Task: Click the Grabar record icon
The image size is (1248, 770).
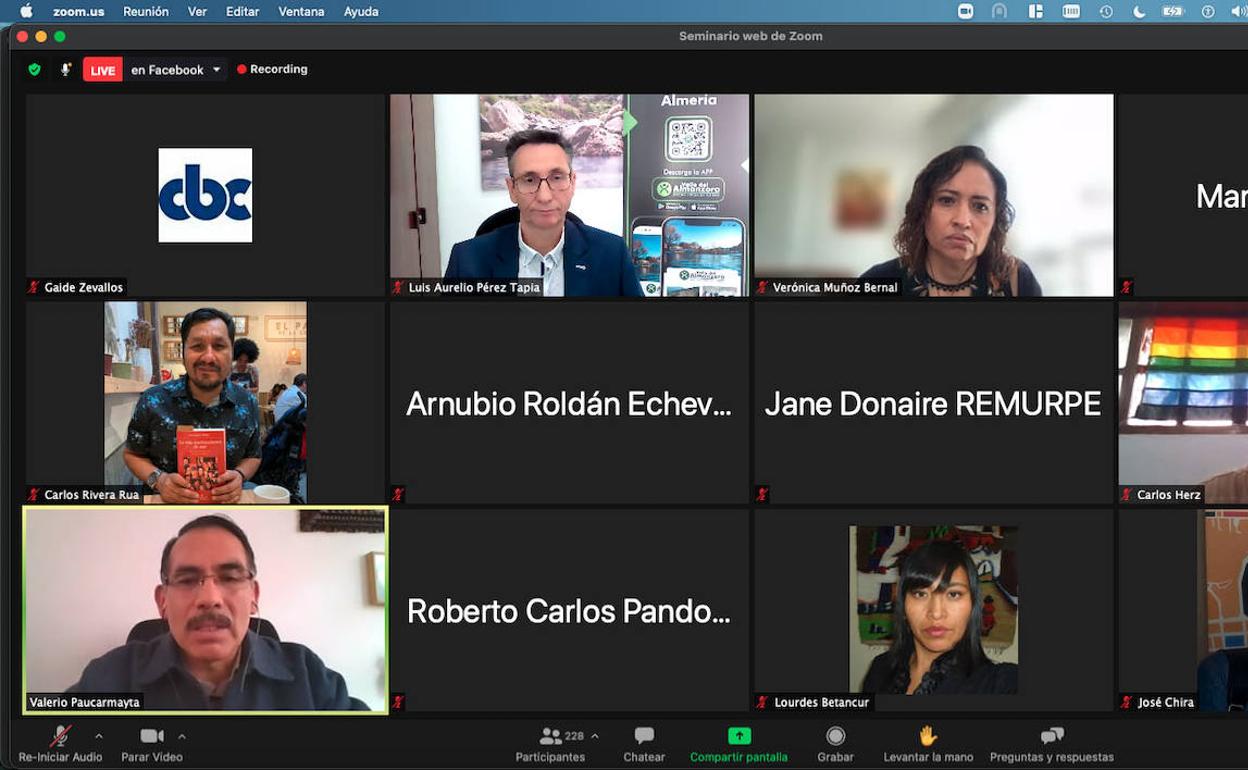Action: [x=835, y=737]
